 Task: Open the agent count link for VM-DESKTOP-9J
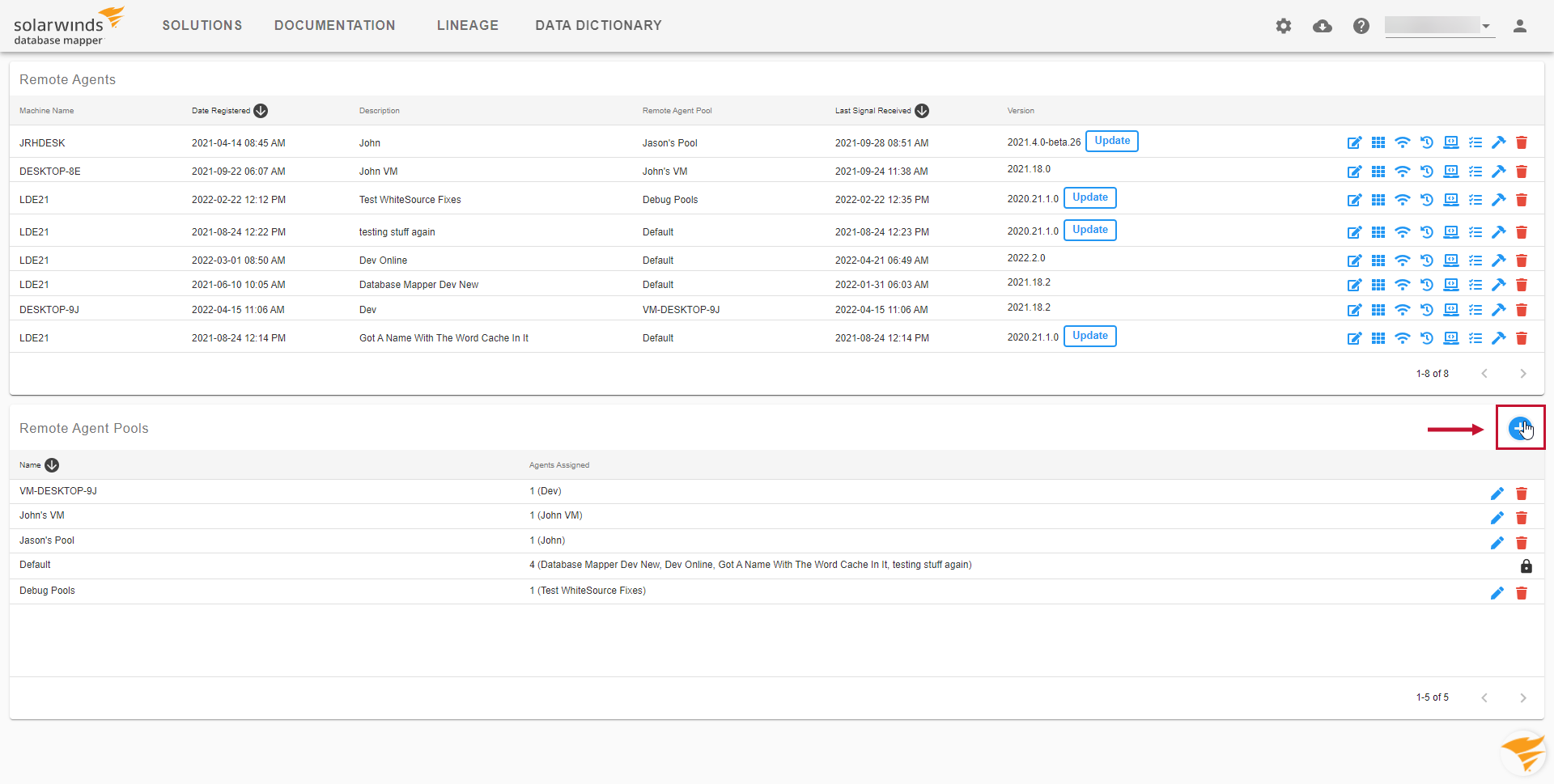click(532, 491)
